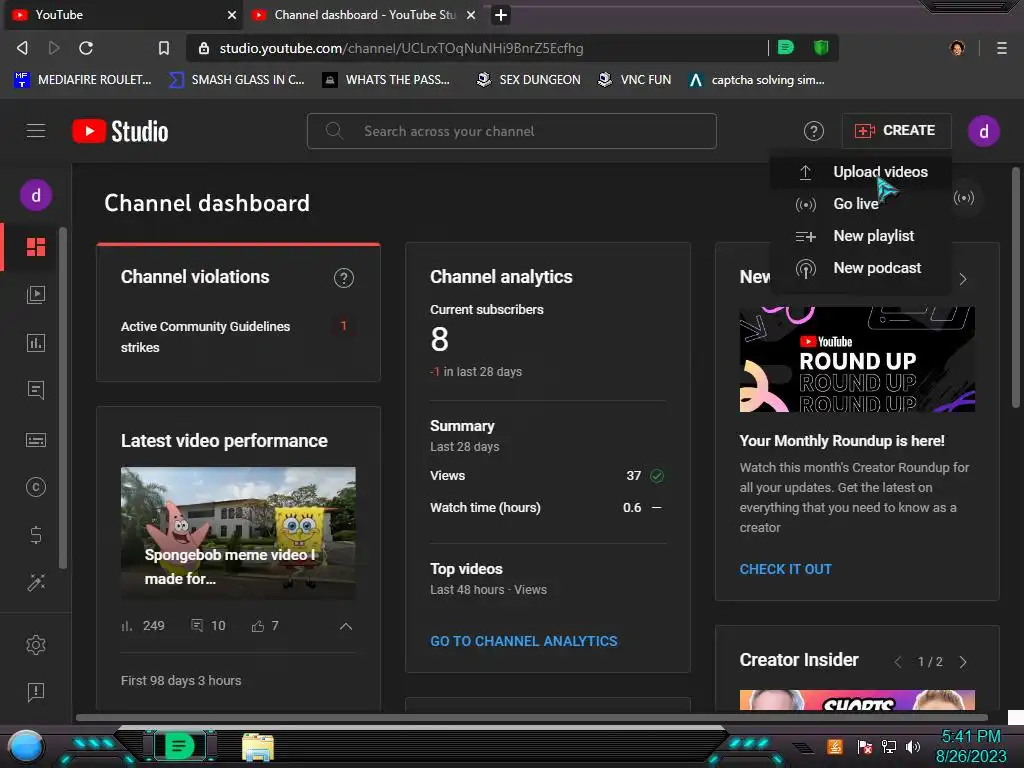Click the volume speaker tray icon

tap(913, 746)
